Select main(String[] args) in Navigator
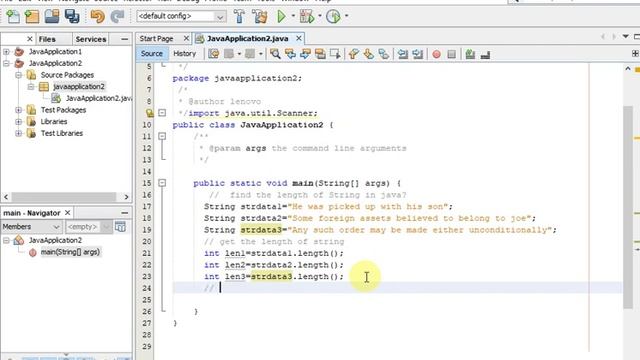Image resolution: width=640 pixels, height=360 pixels. click(x=70, y=252)
